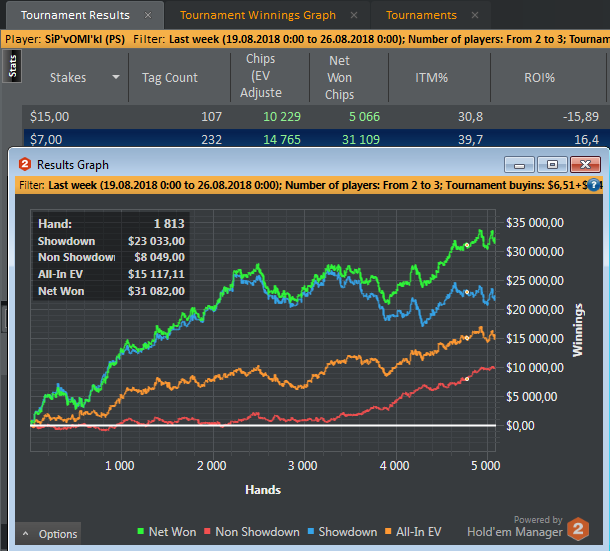Viewport: 610px width, 551px height.
Task: Click the Hold'em Manager 2 icon in Results Graph title
Action: pyautogui.click(x=25, y=164)
